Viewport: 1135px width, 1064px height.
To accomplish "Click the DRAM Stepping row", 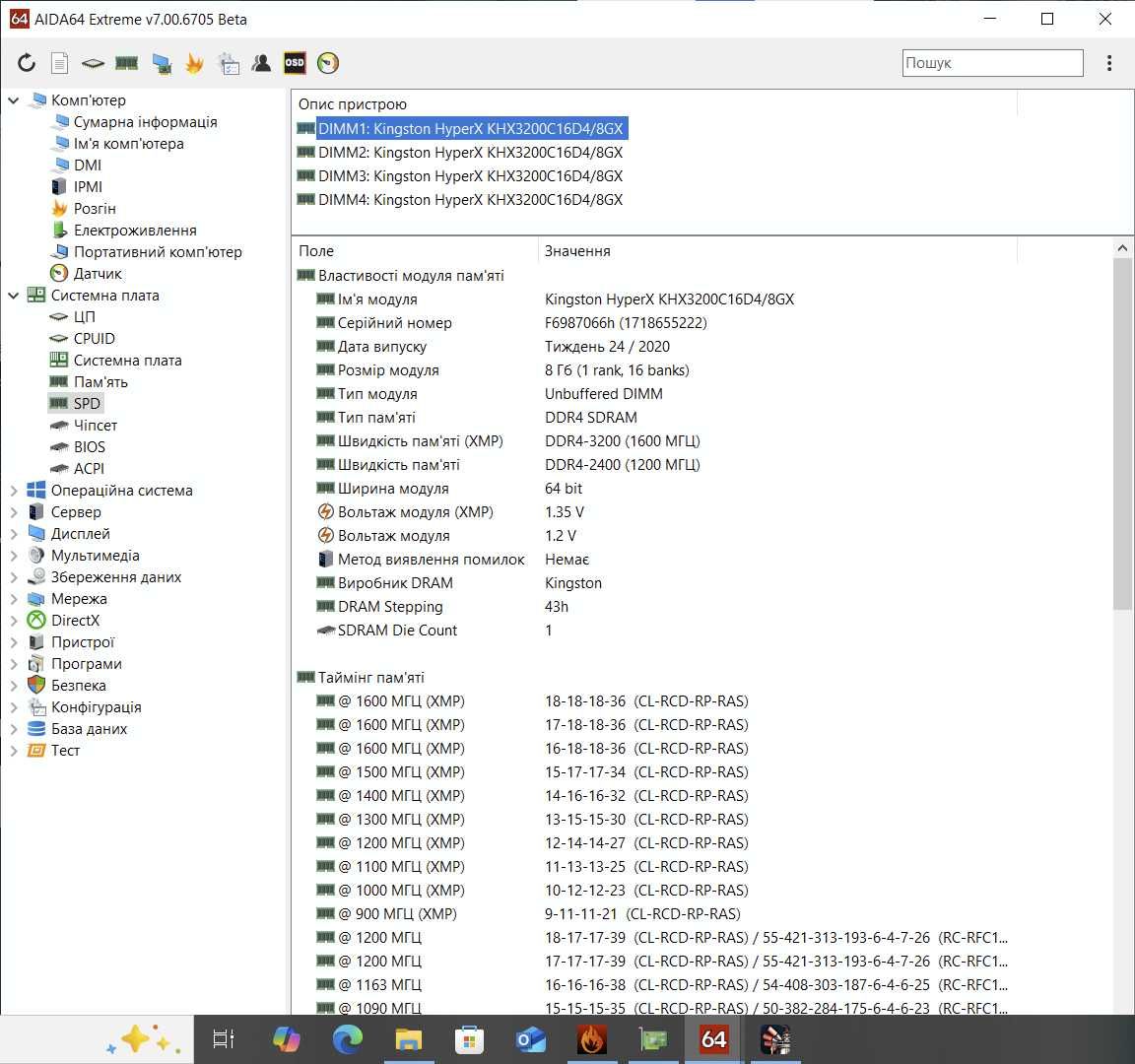I will (x=702, y=607).
